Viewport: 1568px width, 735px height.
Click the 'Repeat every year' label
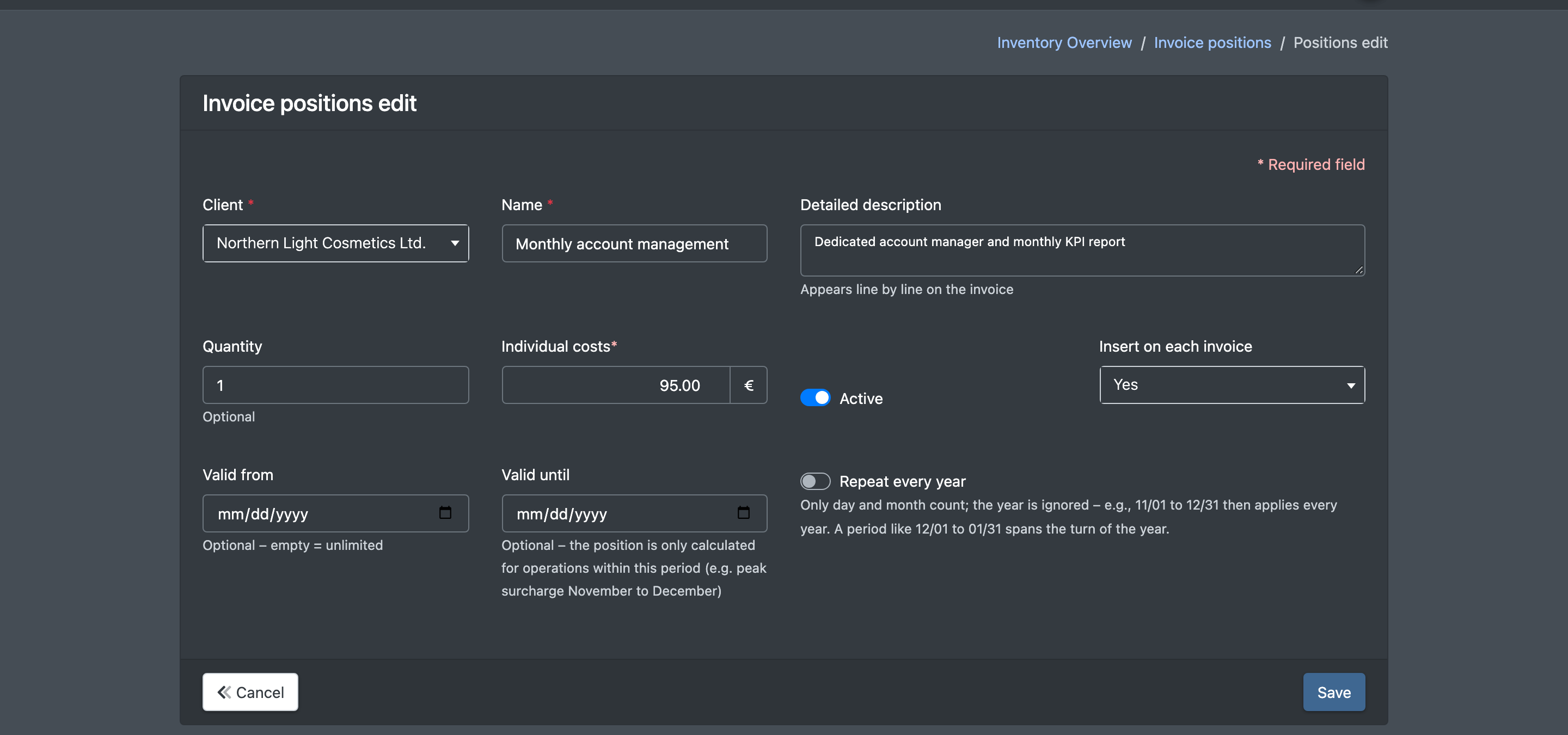pyautogui.click(x=902, y=481)
